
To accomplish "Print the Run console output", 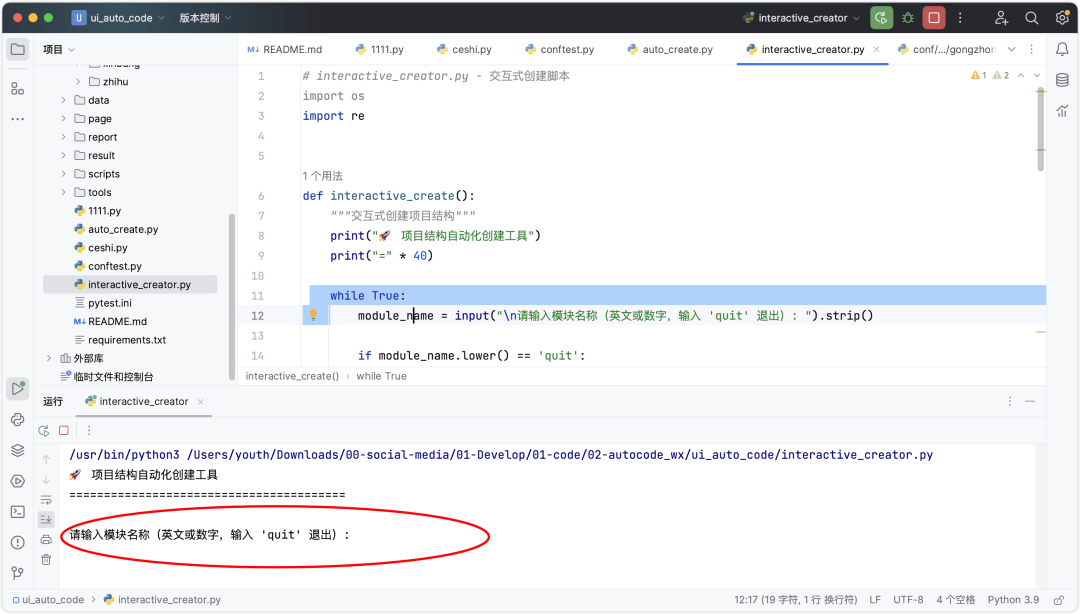I will pos(46,540).
